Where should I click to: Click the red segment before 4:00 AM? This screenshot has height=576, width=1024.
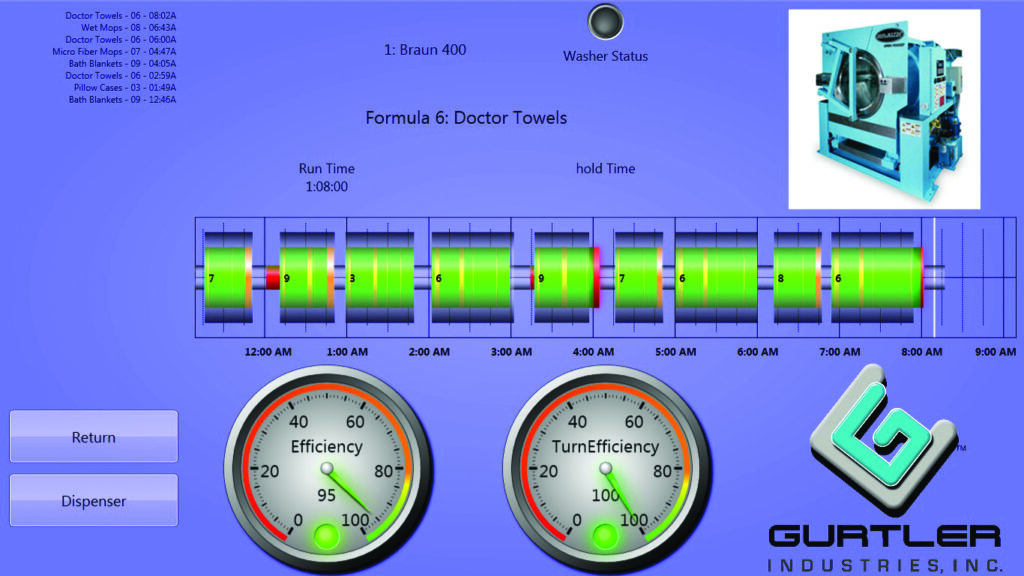596,277
